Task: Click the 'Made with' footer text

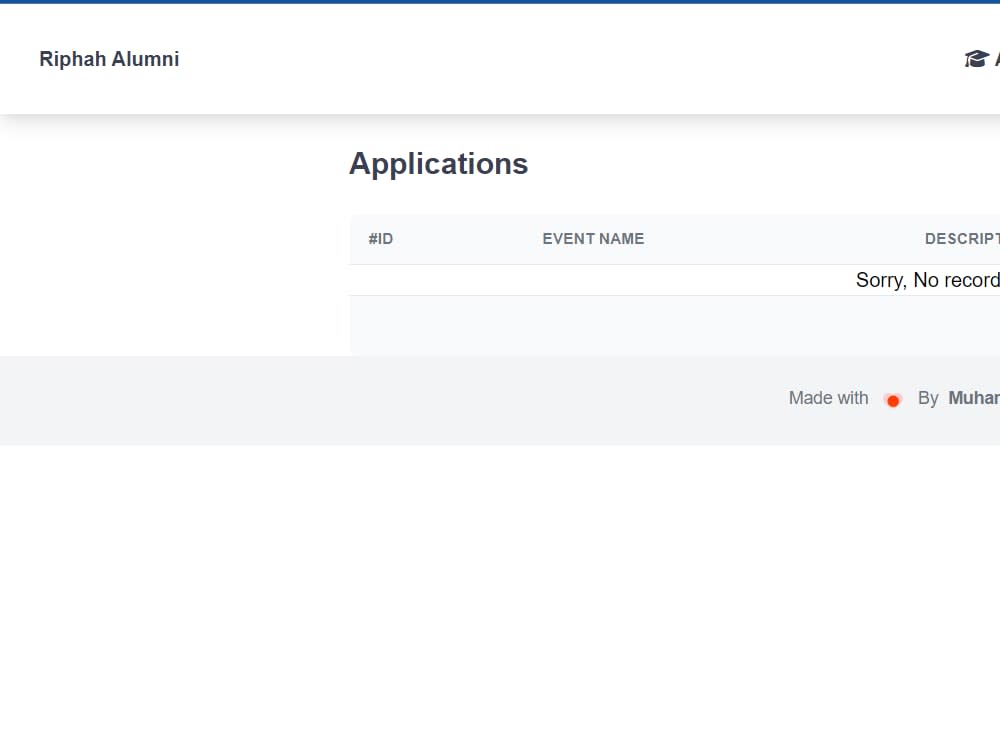Action: (828, 398)
